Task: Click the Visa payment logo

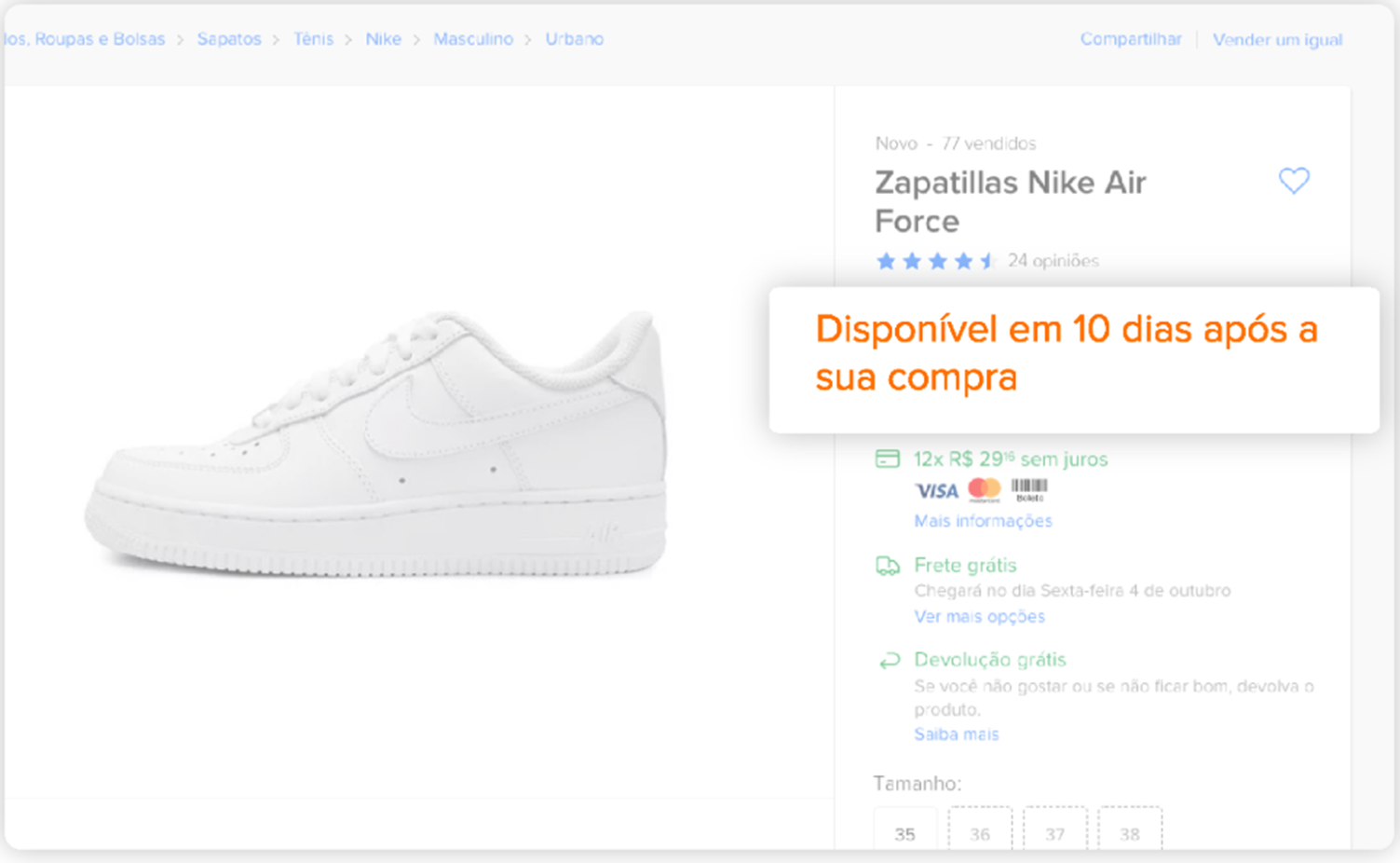Action: 936,490
